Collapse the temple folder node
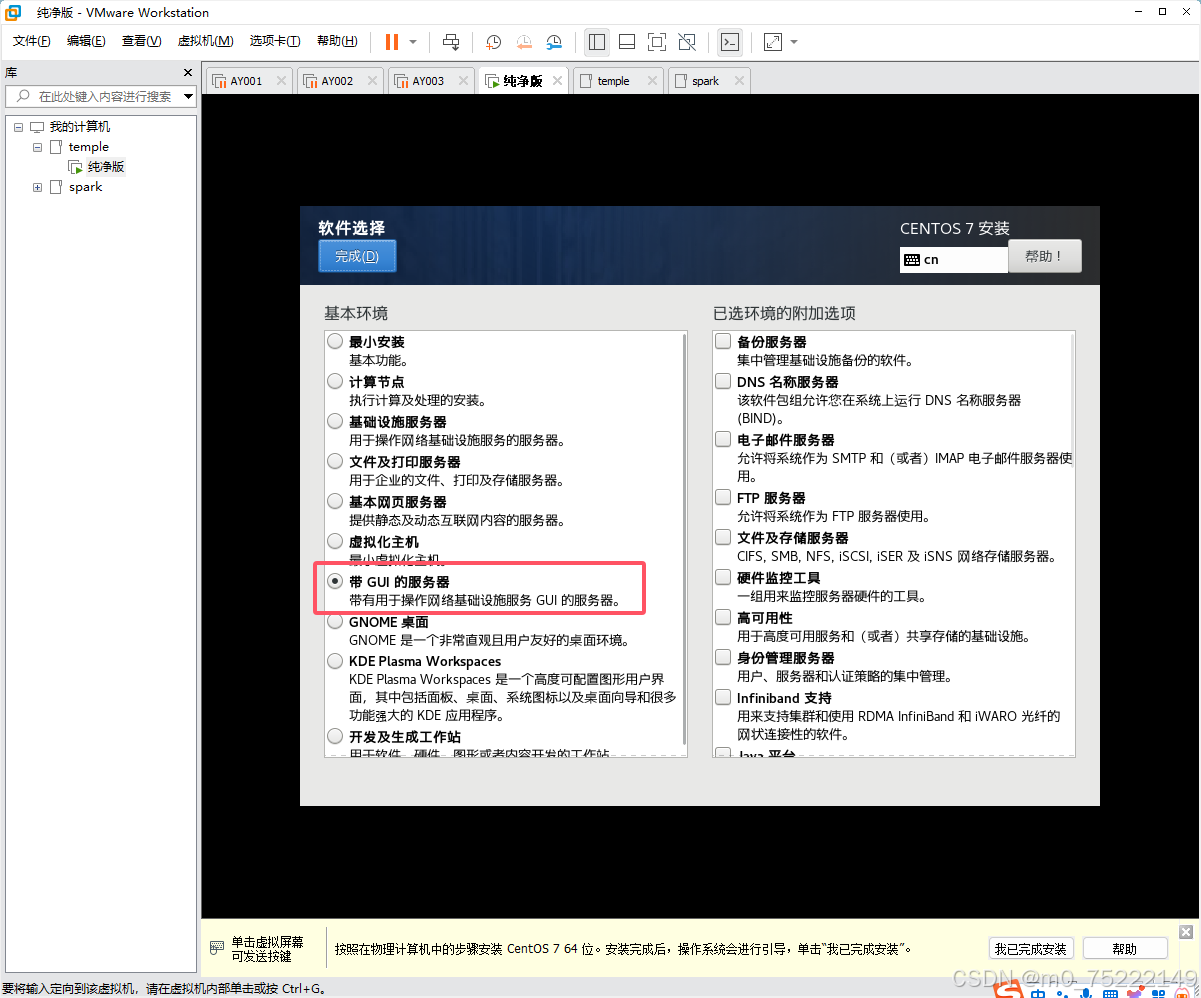1201x998 pixels. click(x=37, y=147)
